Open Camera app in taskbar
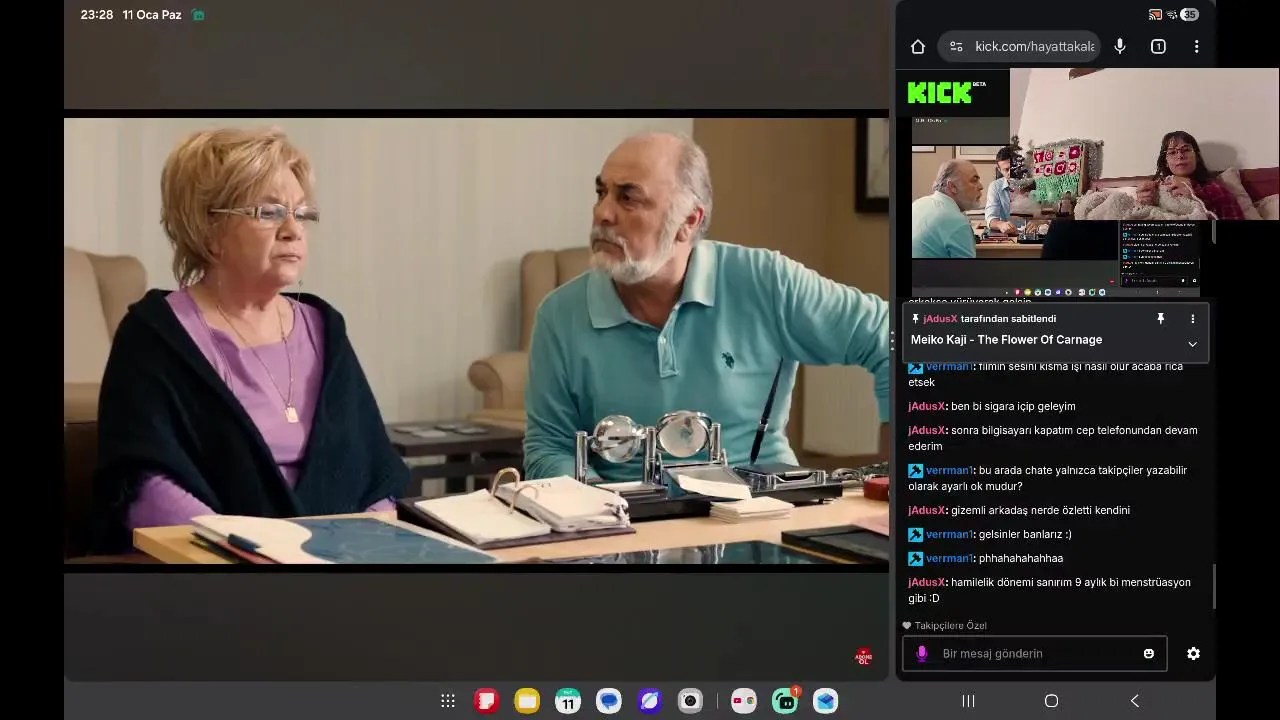The image size is (1280, 720). coord(690,701)
